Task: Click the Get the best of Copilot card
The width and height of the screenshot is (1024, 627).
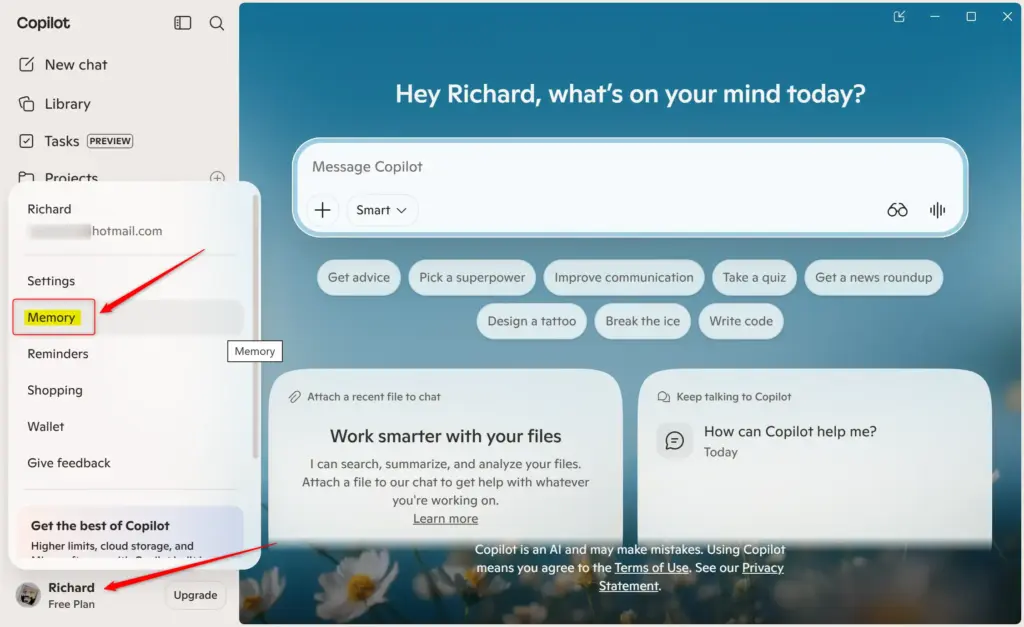Action: 129,532
